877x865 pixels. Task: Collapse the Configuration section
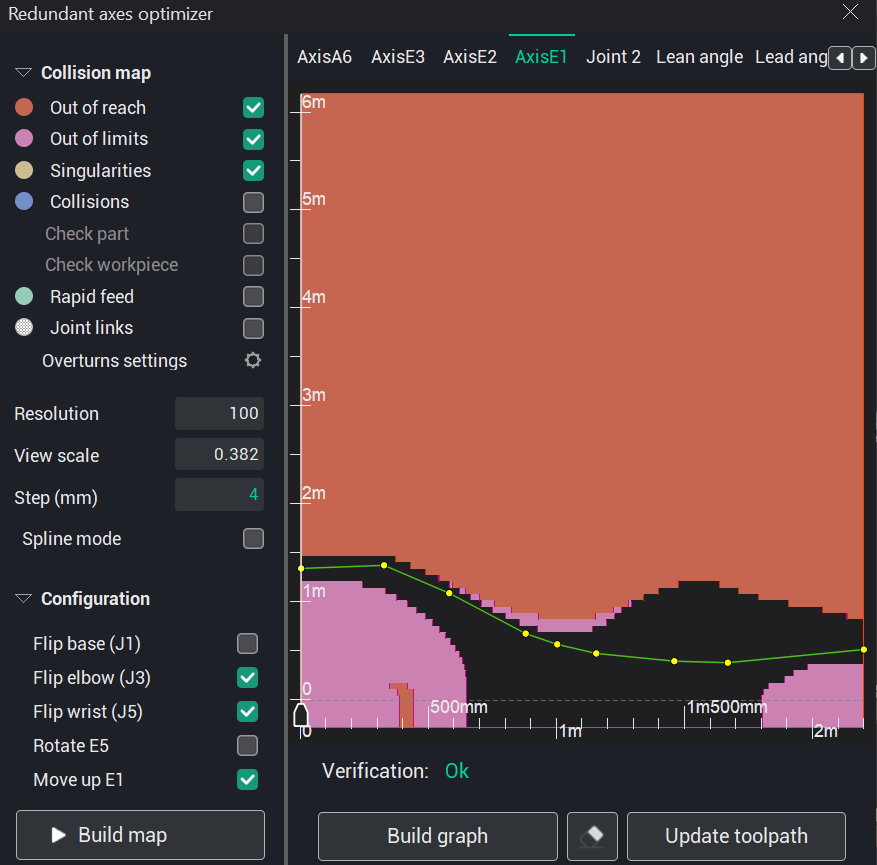(23, 599)
